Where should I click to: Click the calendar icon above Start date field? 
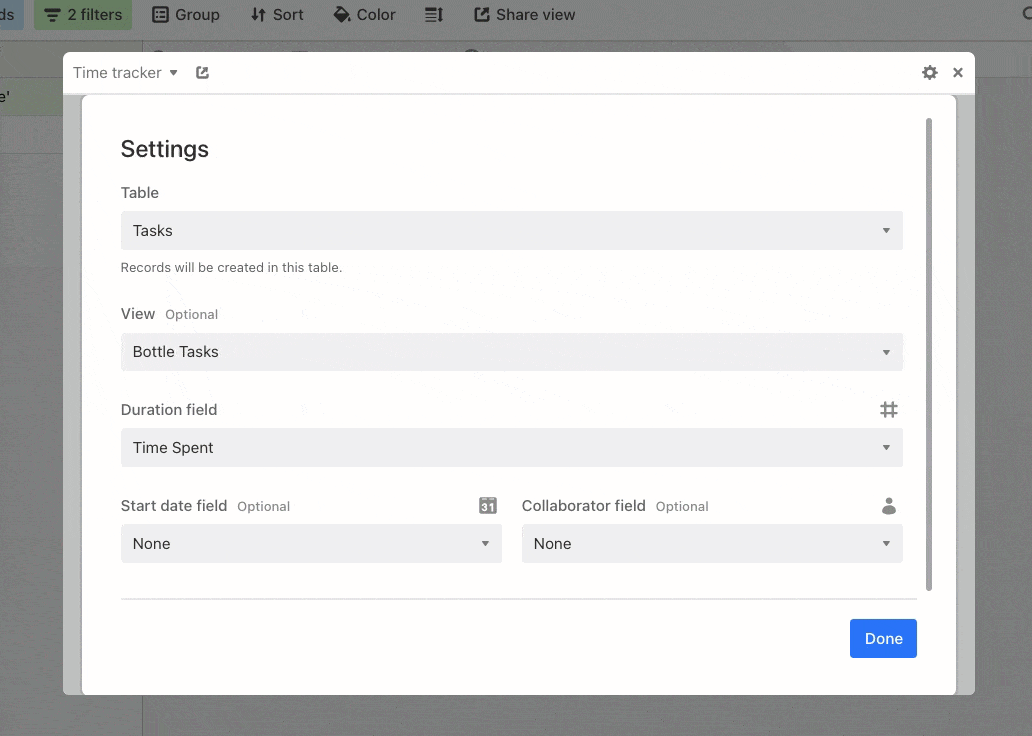[487, 506]
